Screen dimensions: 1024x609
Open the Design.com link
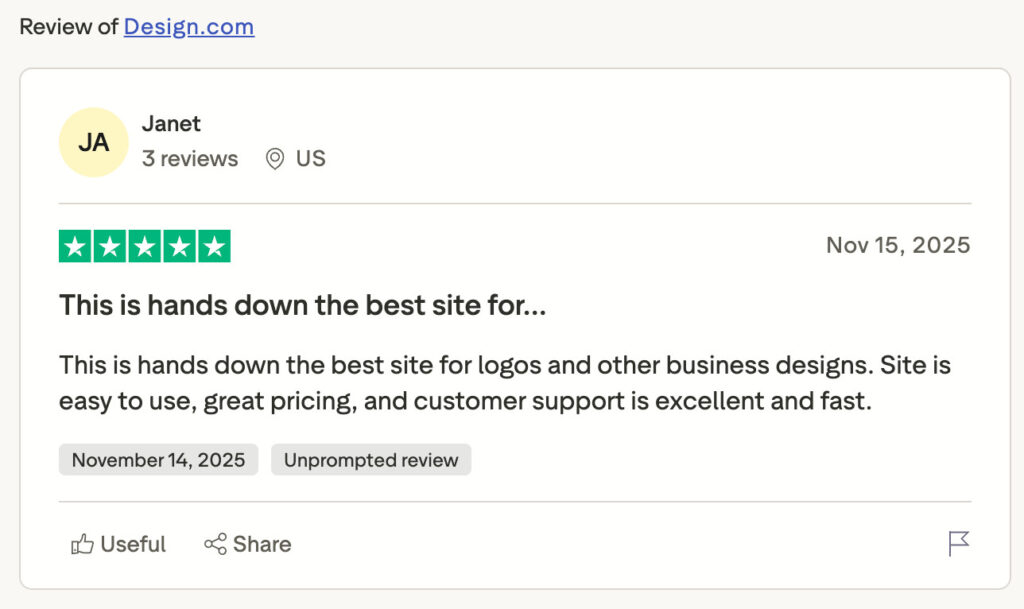click(189, 27)
